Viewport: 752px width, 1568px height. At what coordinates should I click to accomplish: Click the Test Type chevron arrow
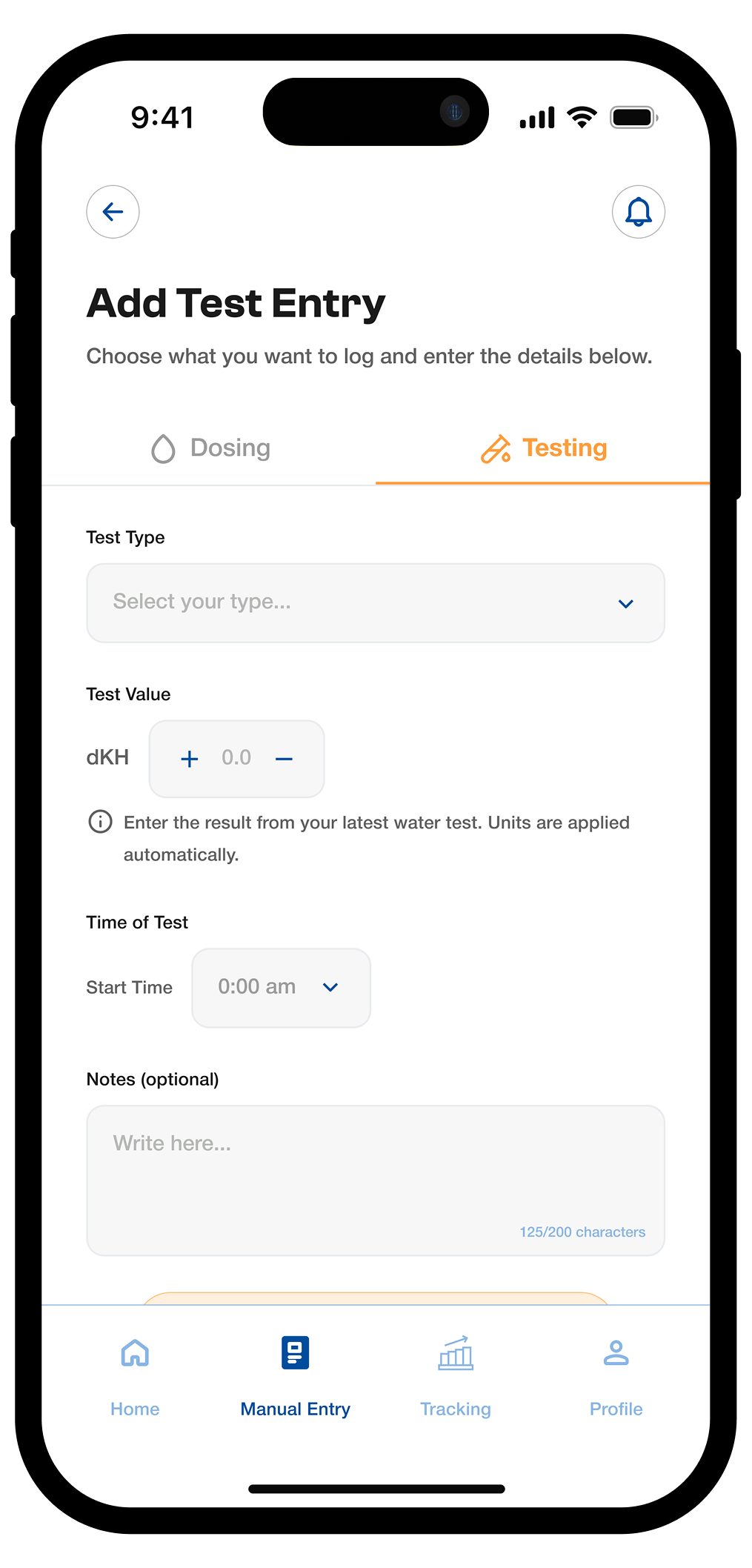625,604
